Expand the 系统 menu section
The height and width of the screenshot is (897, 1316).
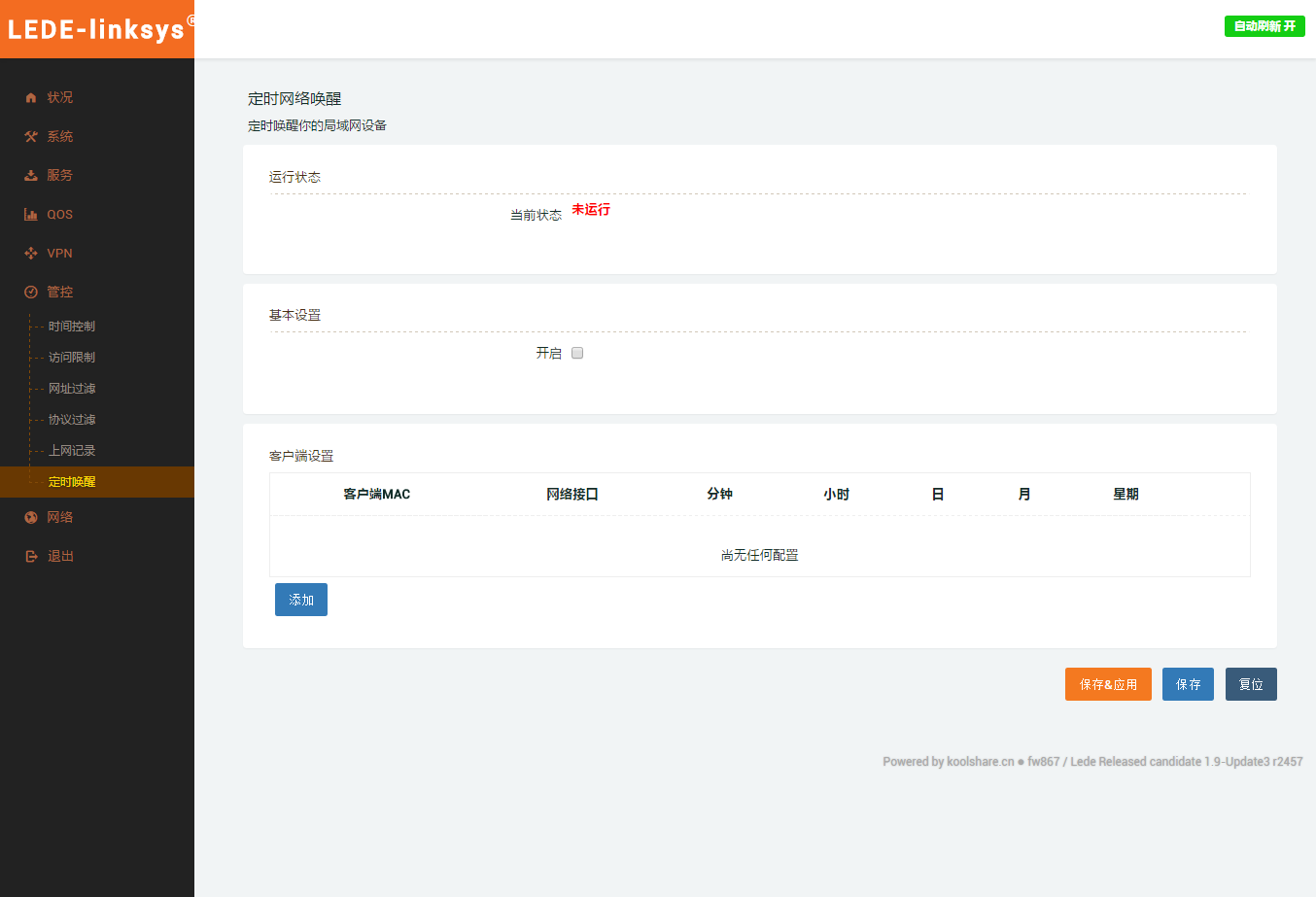pos(60,137)
